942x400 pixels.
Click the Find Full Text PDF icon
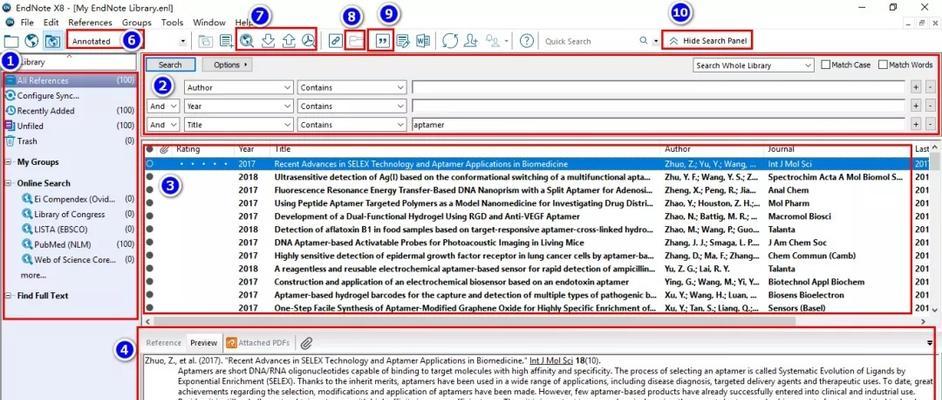click(308, 41)
